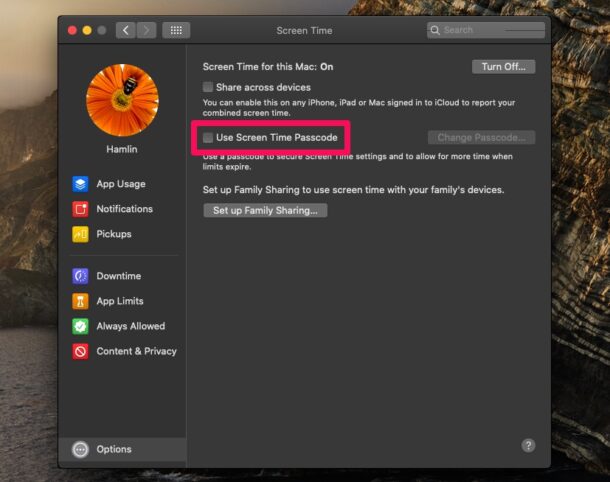Image resolution: width=610 pixels, height=482 pixels.
Task: Click the yellow Pickups icon
Action: tap(80, 234)
